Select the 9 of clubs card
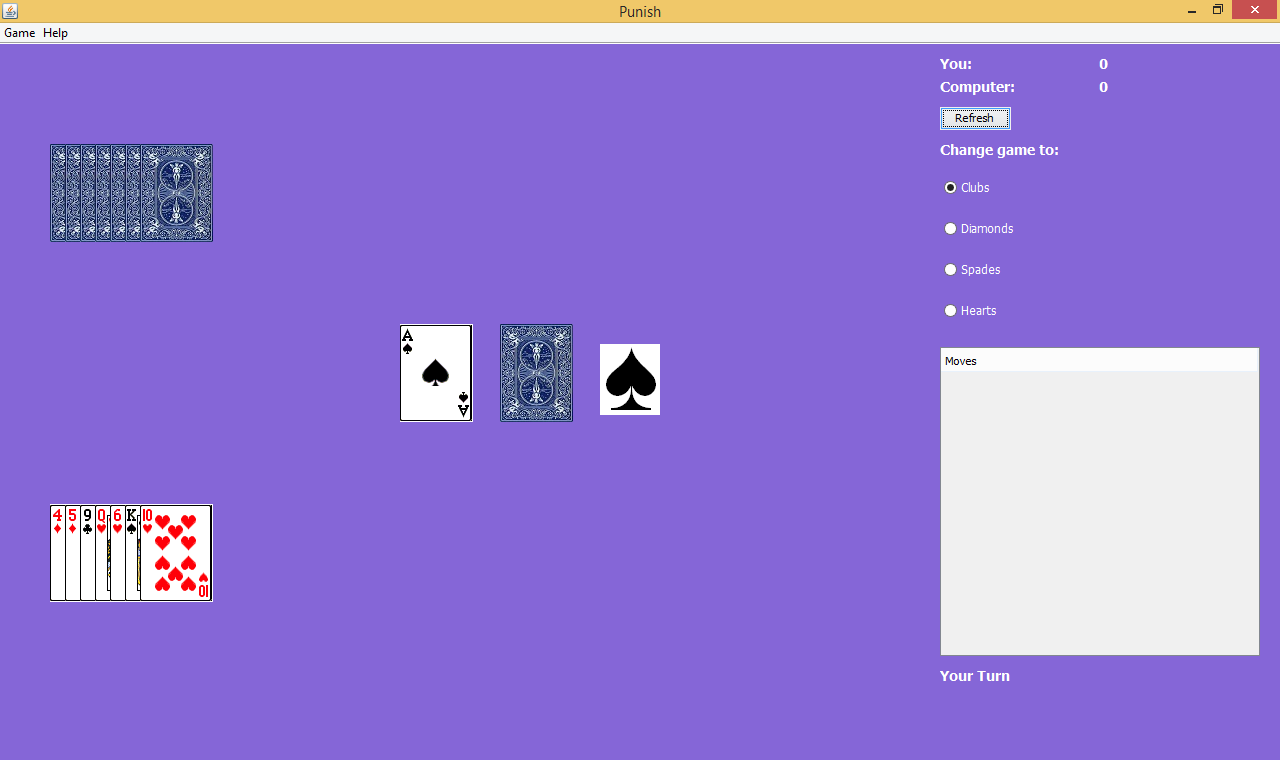The width and height of the screenshot is (1280, 760). pyautogui.click(x=87, y=553)
